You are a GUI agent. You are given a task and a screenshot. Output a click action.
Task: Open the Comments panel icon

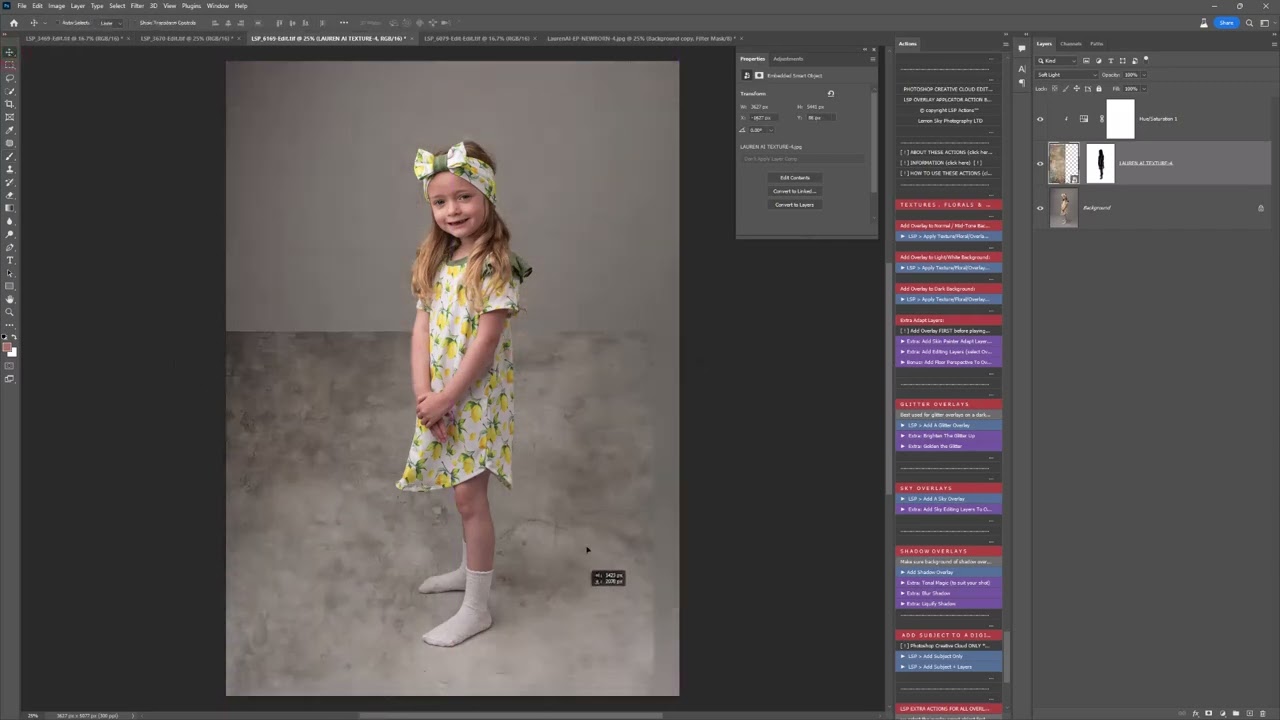point(1021,48)
